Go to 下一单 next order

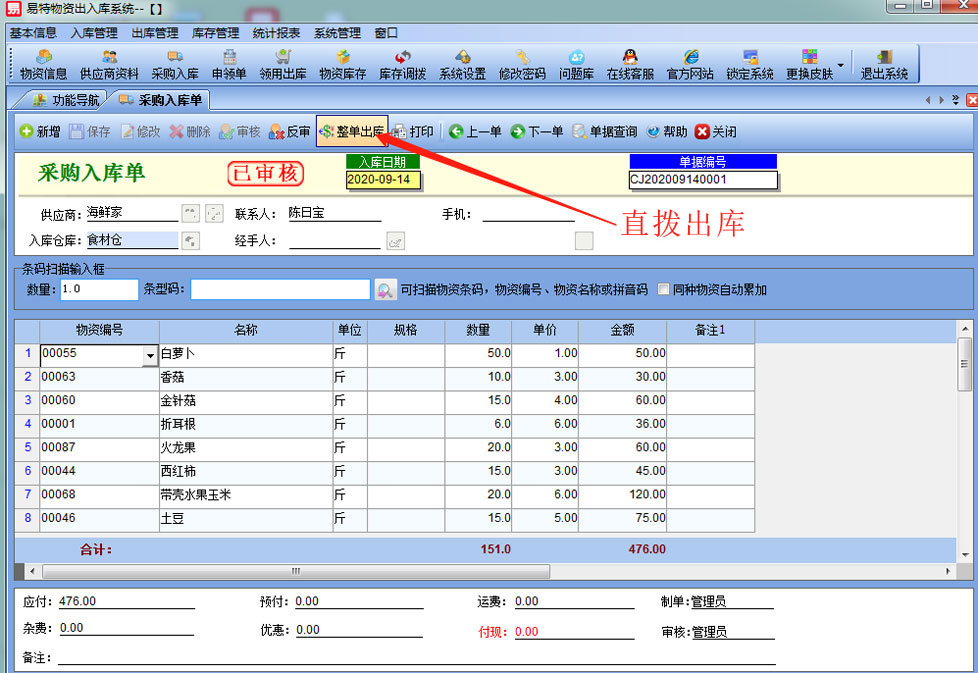coord(537,132)
